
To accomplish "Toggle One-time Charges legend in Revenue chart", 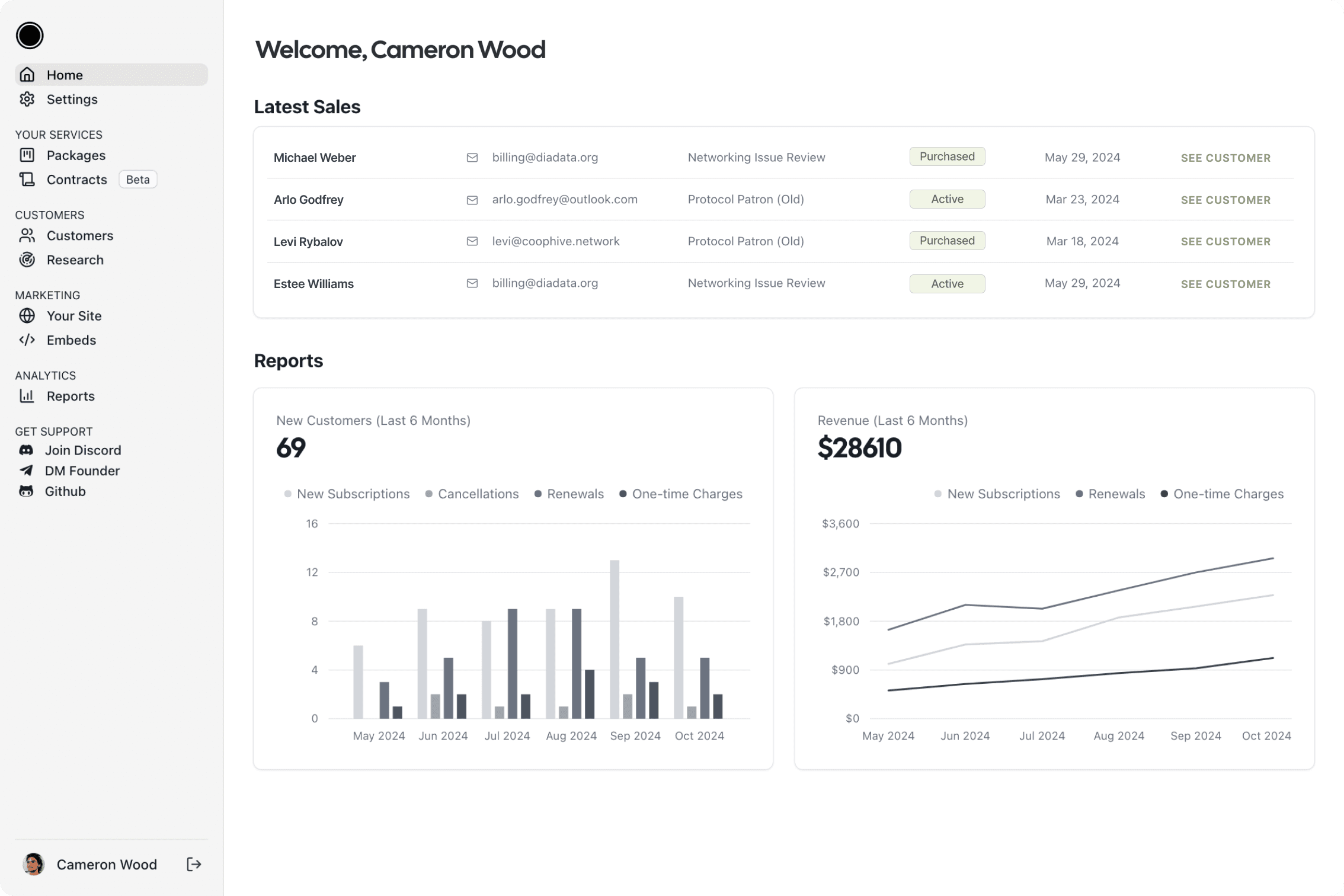I will (x=1222, y=494).
